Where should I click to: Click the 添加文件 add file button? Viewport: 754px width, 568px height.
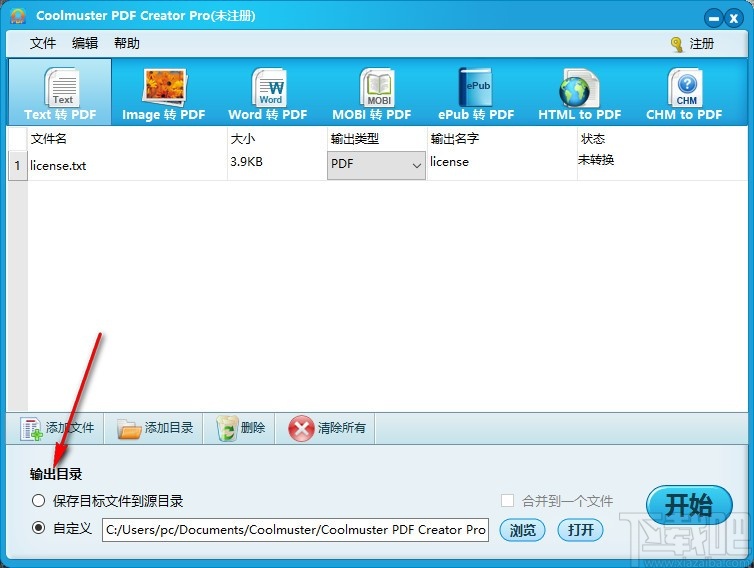coord(57,428)
